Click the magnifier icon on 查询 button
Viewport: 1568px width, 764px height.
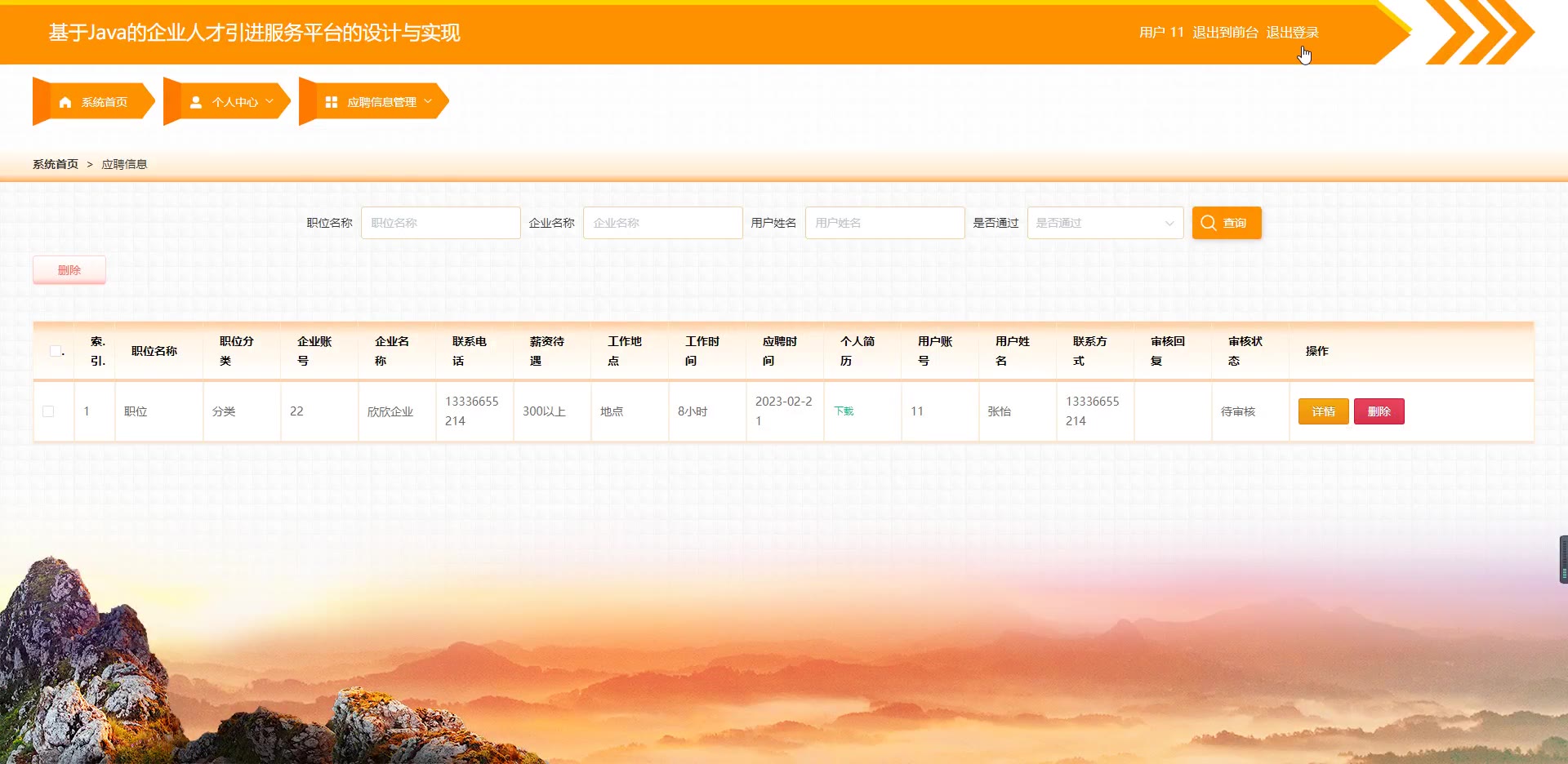(x=1209, y=223)
